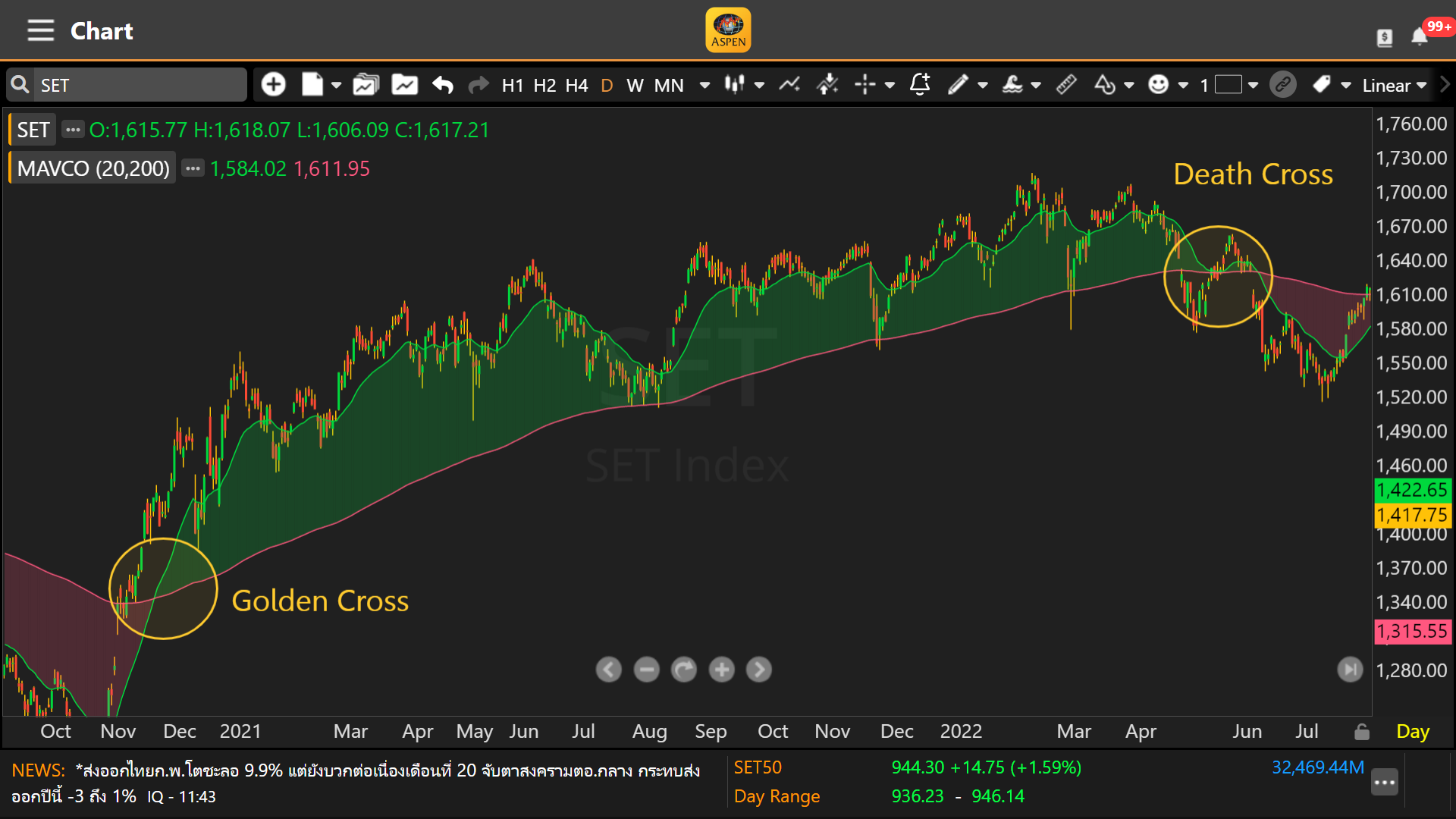Click the undo arrow in toolbar

coord(443,85)
